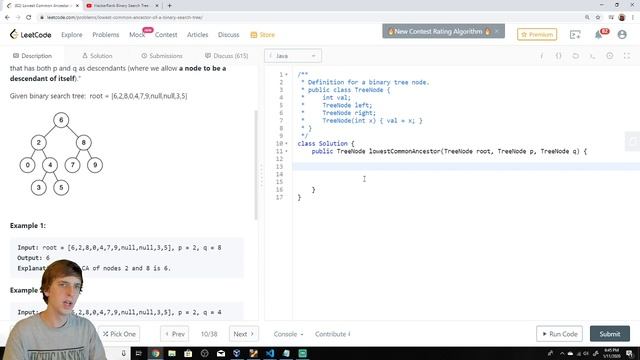The image size is (640, 360).
Task: Open the Action Center notifications icon
Action: 630,353
